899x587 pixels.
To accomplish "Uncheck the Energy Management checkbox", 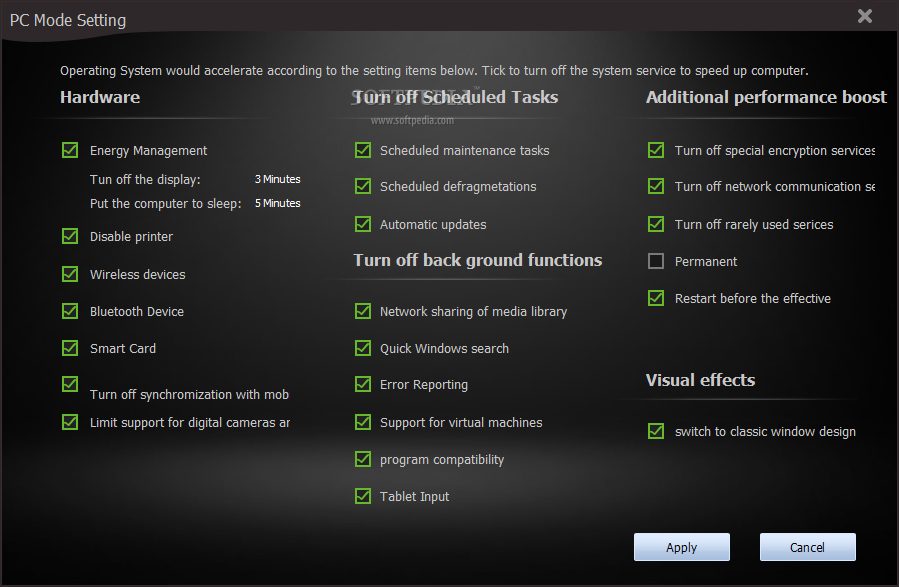I will point(70,150).
